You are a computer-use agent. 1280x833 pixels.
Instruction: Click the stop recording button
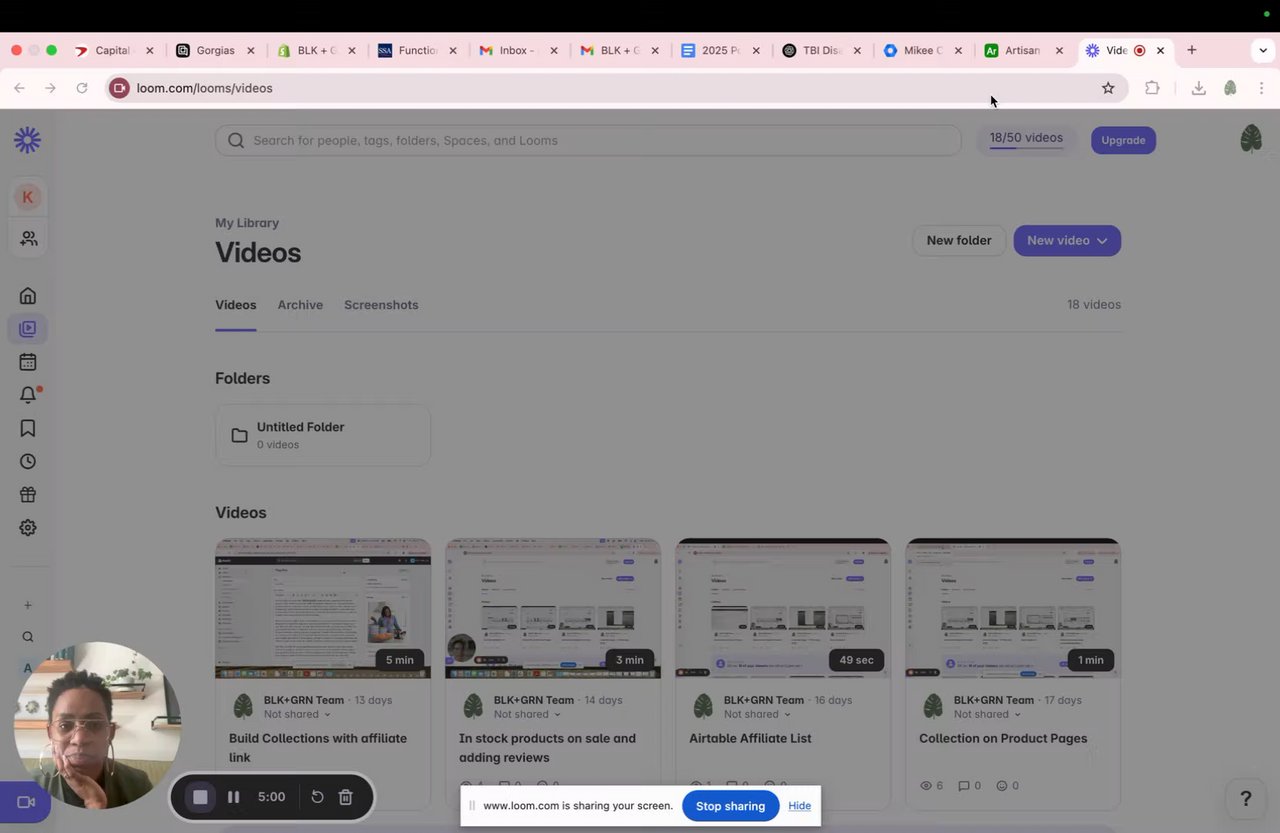(x=200, y=797)
